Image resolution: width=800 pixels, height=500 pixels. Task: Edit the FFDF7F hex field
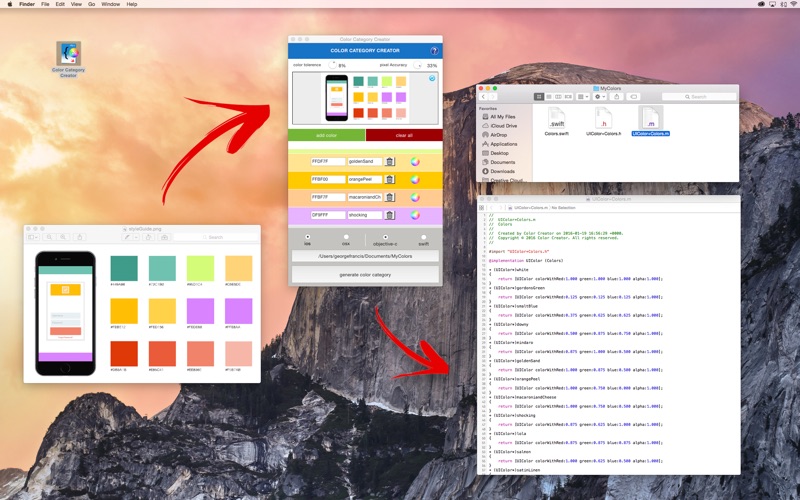coord(328,161)
